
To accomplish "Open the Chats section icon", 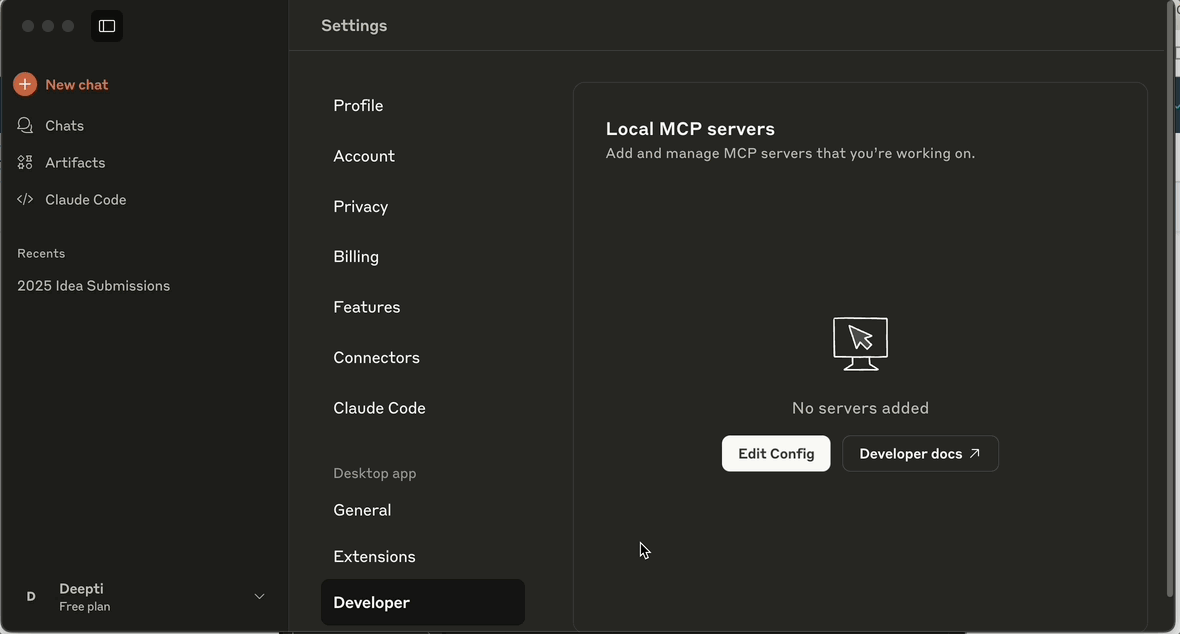I will pos(25,125).
